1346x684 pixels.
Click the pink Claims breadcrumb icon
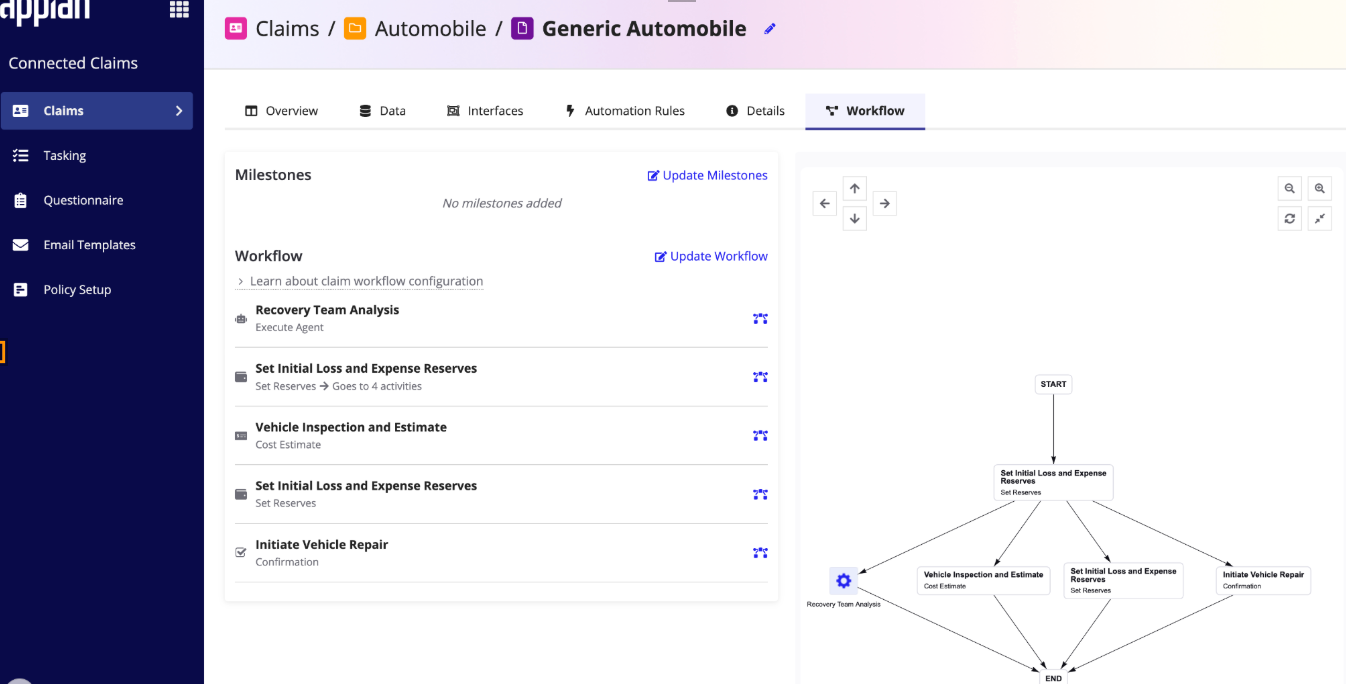[236, 29]
